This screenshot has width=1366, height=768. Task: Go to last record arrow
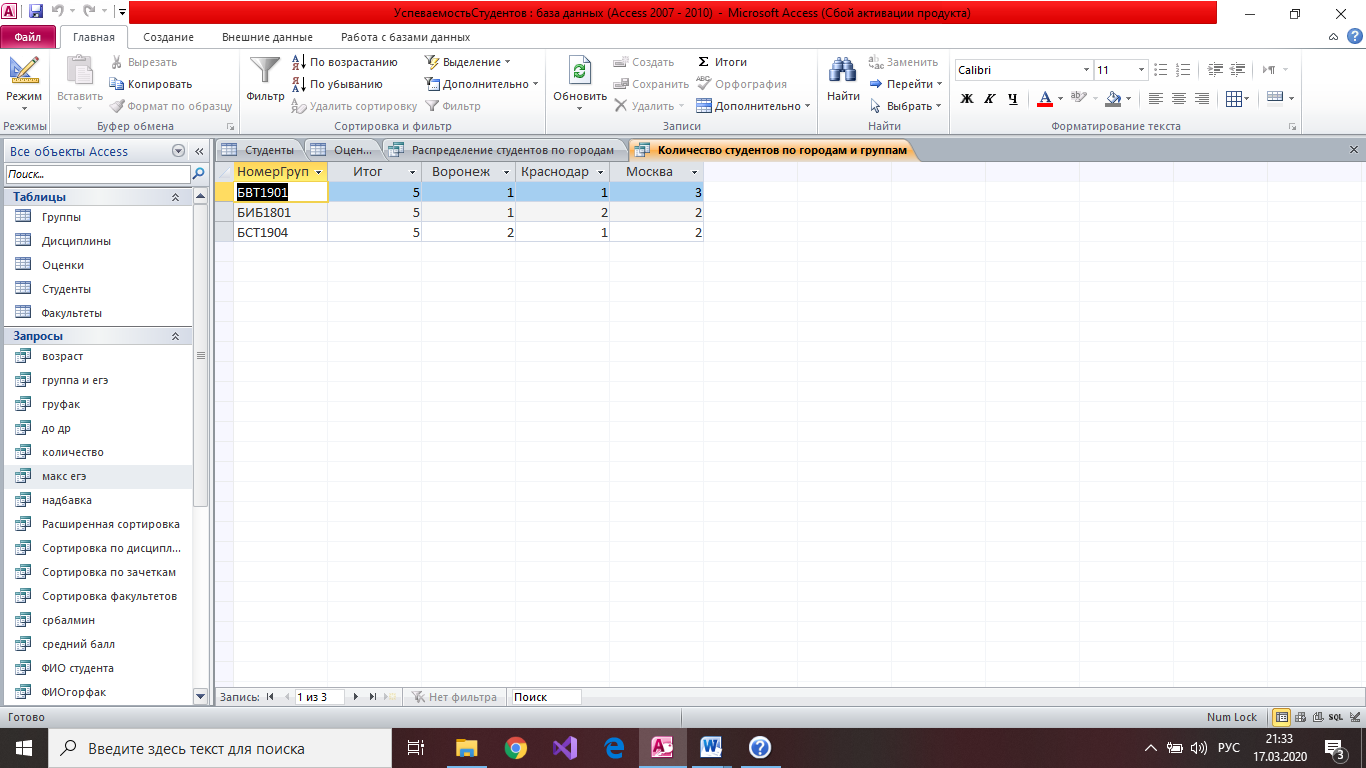373,697
